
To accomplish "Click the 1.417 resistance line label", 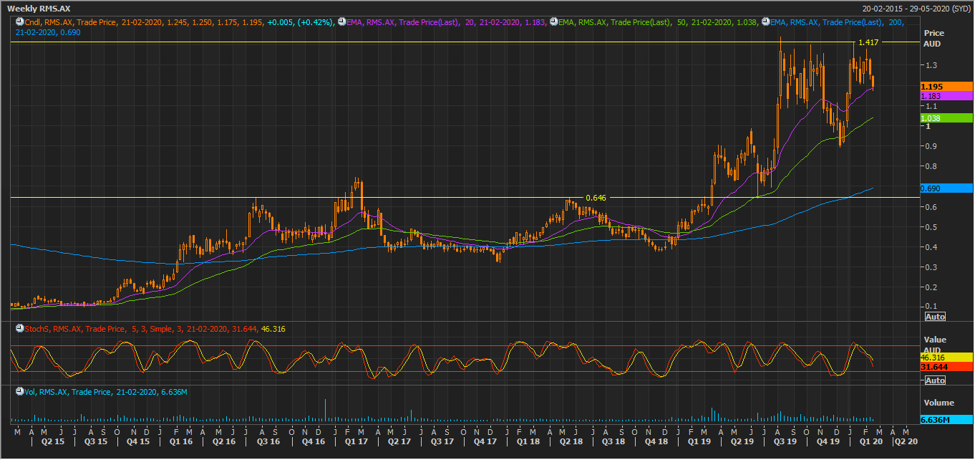I will pyautogui.click(x=867, y=42).
